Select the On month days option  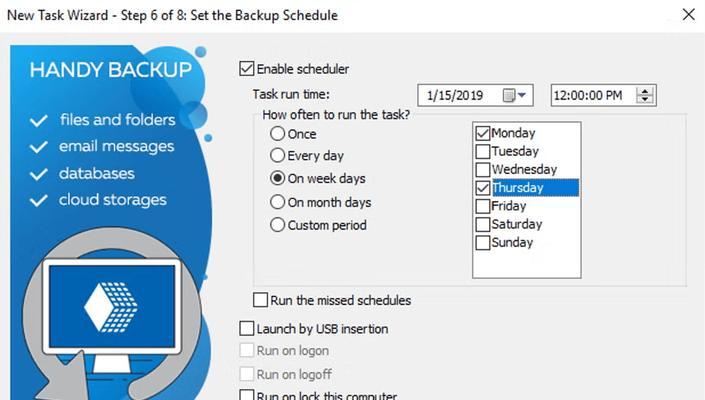tap(277, 202)
